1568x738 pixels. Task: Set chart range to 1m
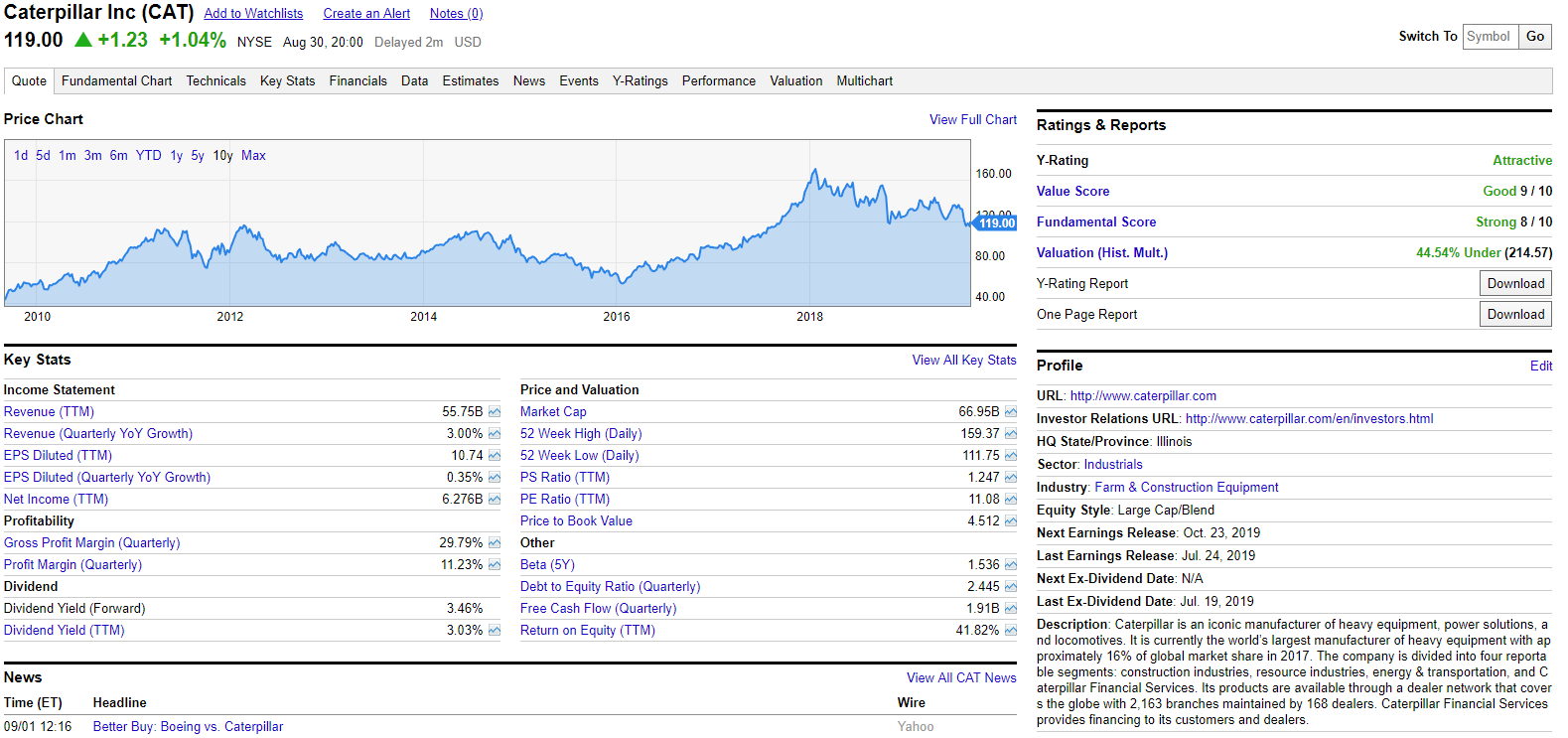(x=68, y=155)
